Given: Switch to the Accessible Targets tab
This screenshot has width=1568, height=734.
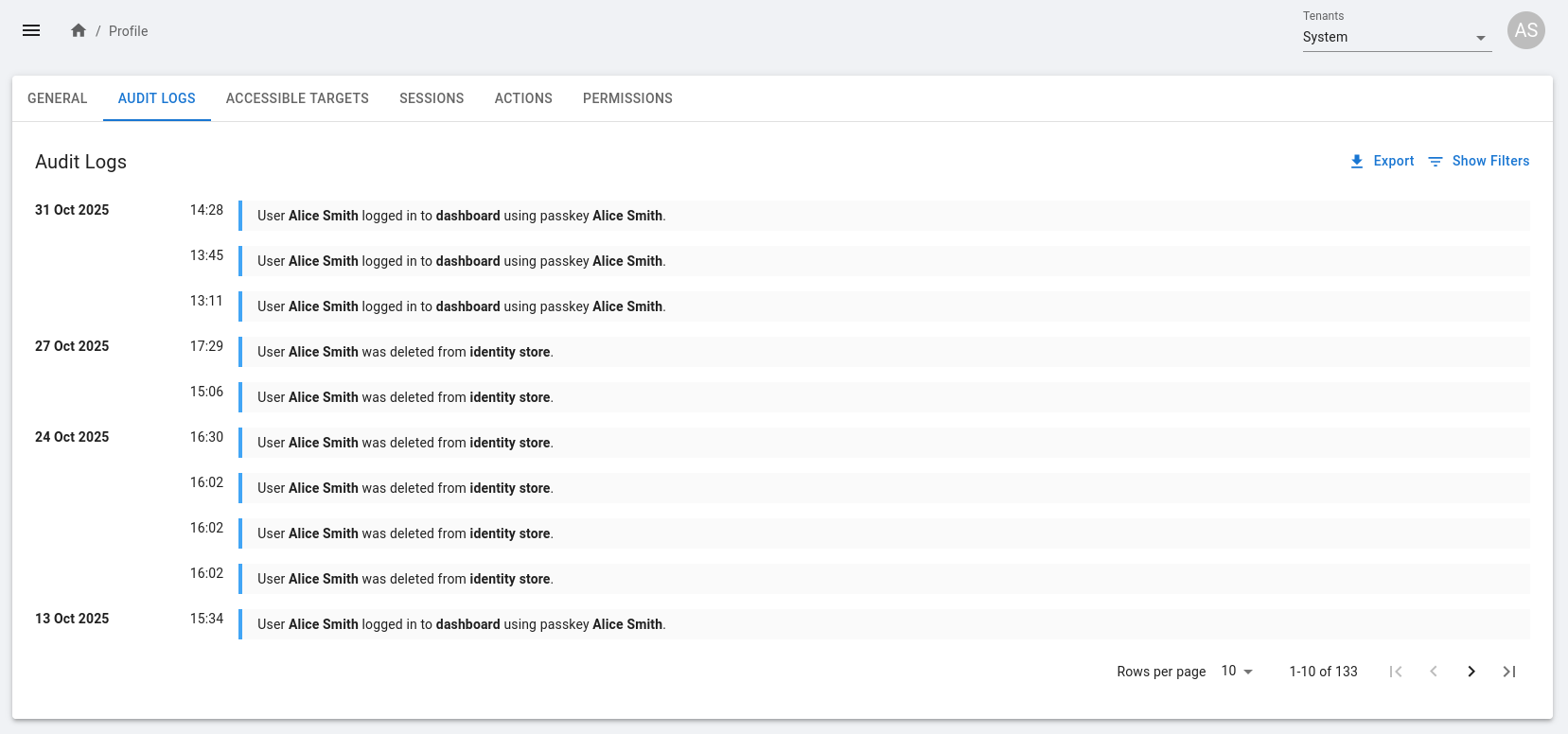Looking at the screenshot, I should point(297,98).
